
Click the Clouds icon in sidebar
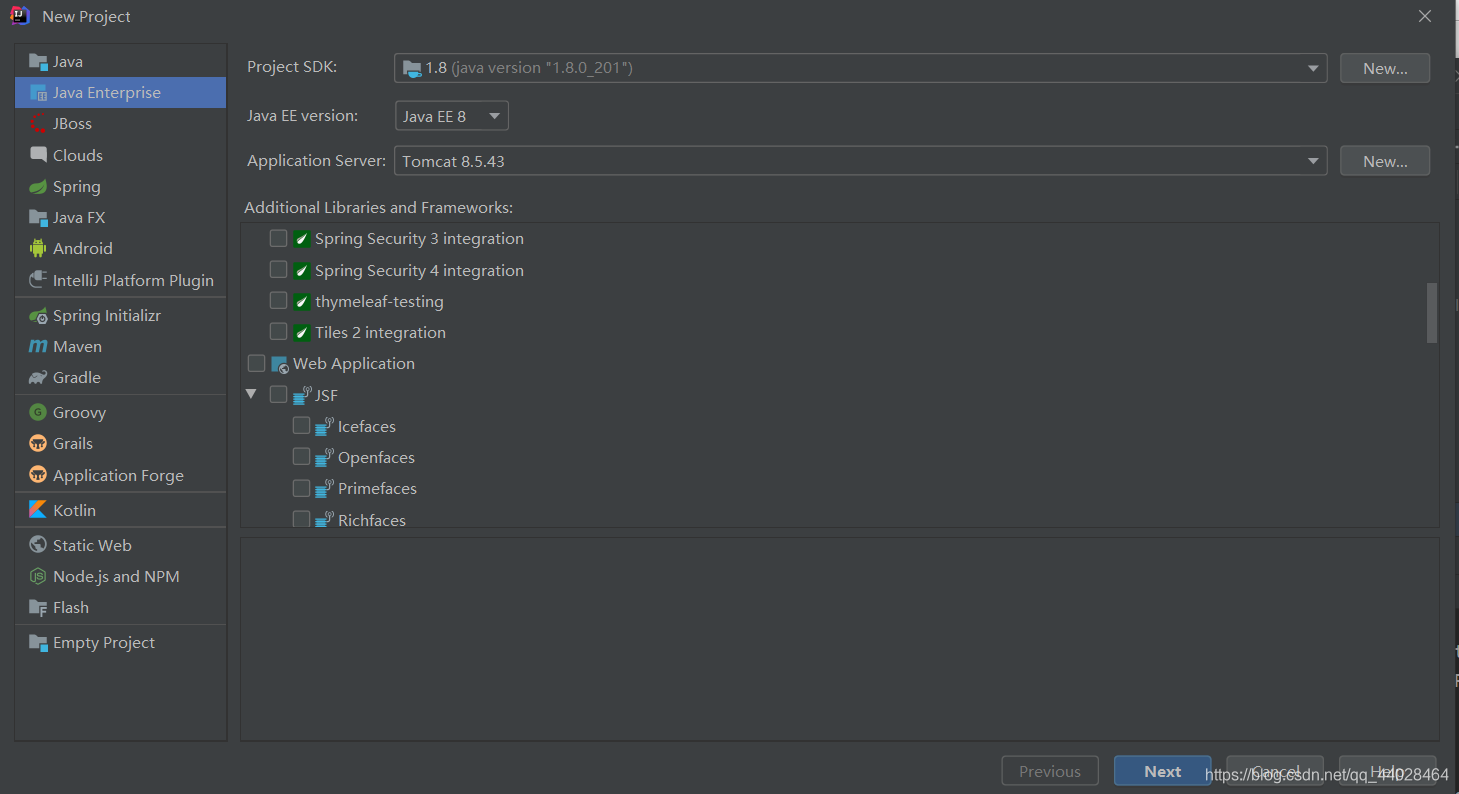pyautogui.click(x=38, y=155)
